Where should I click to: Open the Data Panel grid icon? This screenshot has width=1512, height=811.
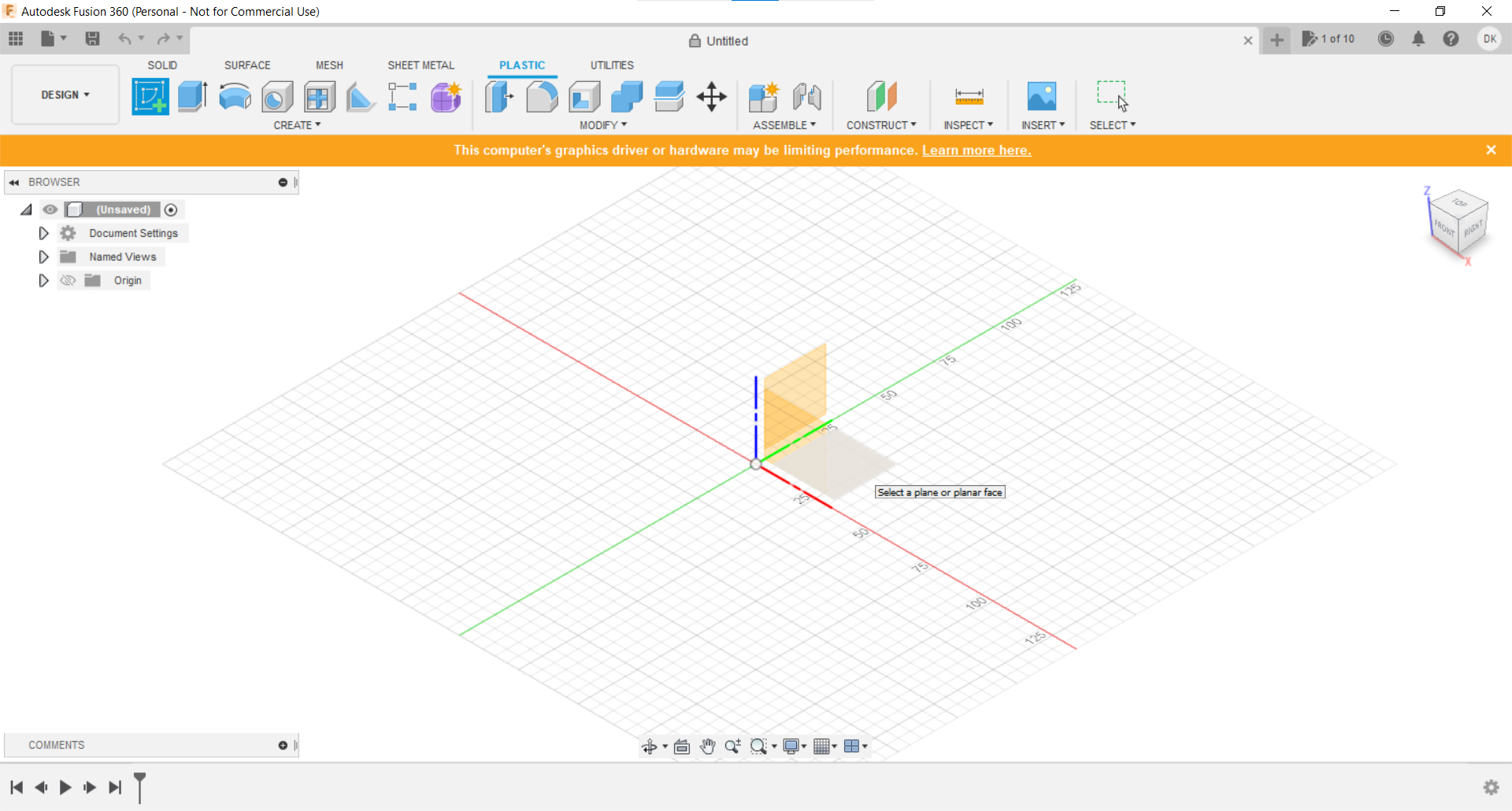click(x=16, y=39)
